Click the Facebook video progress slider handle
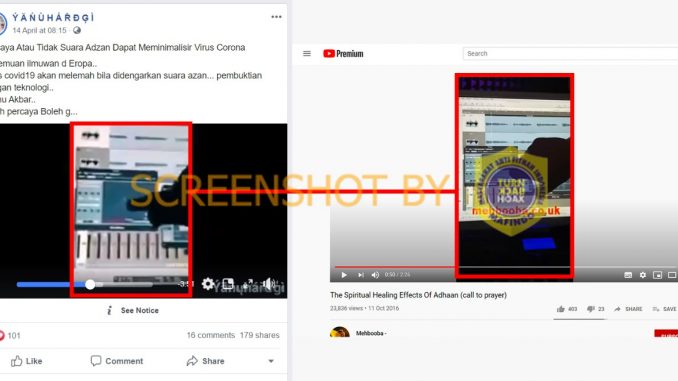Image resolution: width=678 pixels, height=381 pixels. (90, 285)
